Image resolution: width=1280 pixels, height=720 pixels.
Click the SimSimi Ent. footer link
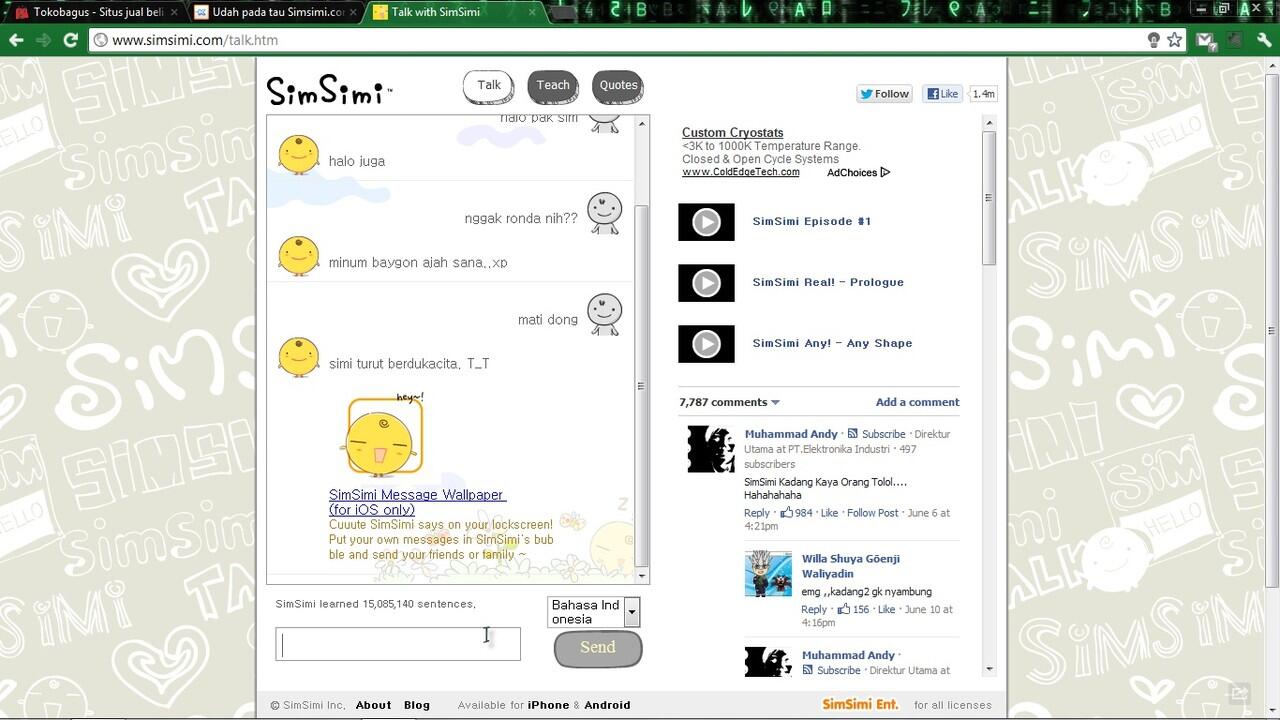point(860,705)
